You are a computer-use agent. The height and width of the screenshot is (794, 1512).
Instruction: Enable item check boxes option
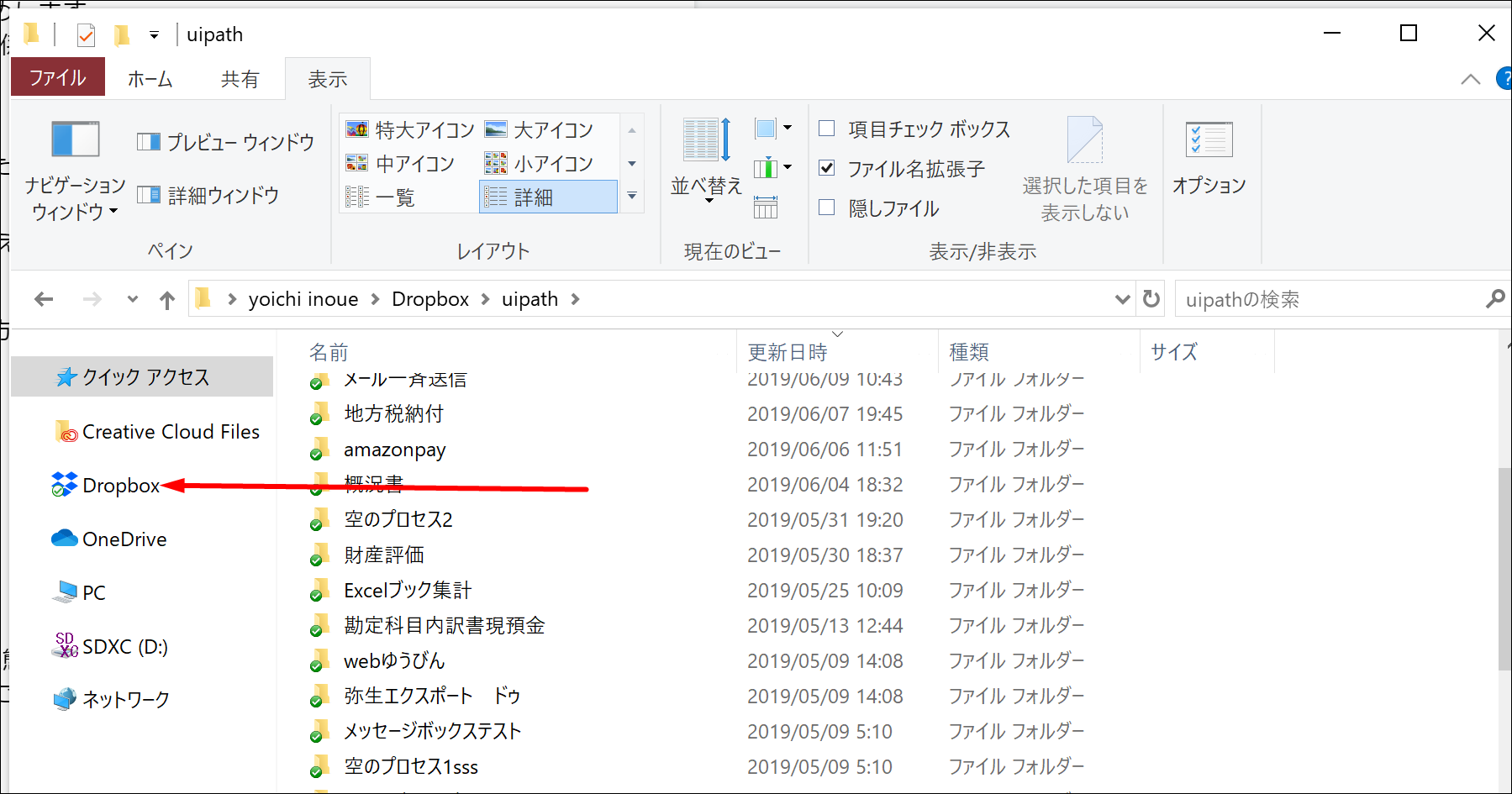pos(827,129)
